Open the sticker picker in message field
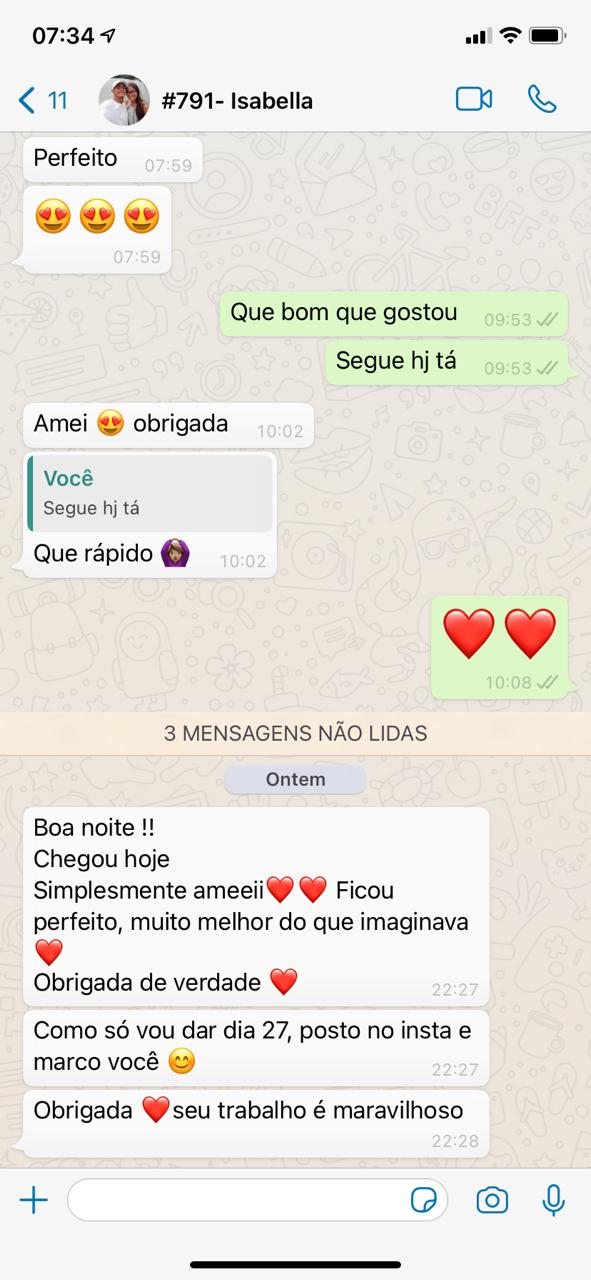Viewport: 591px width, 1280px height. click(424, 1200)
